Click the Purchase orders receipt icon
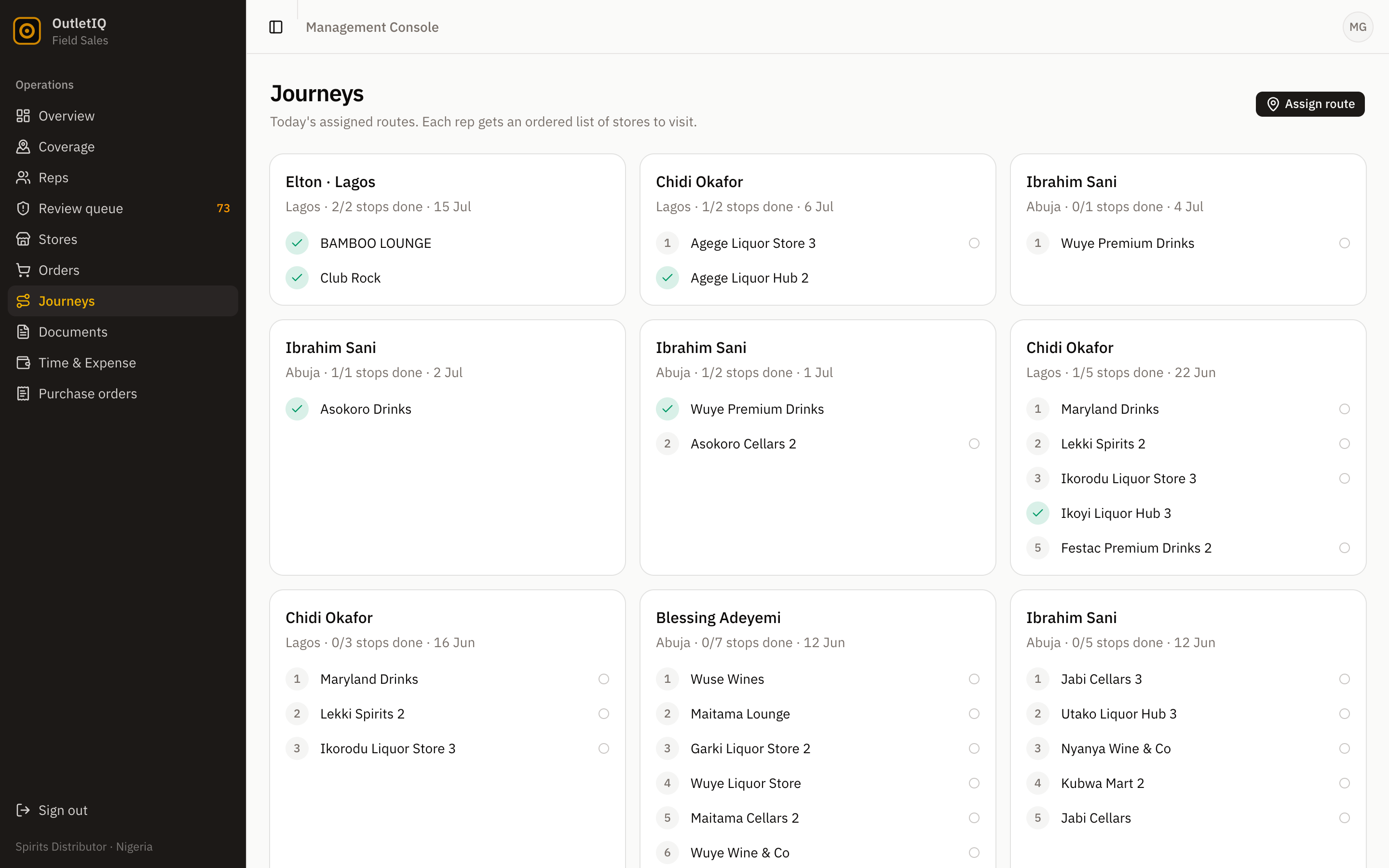This screenshot has width=1389, height=868. pos(23,393)
